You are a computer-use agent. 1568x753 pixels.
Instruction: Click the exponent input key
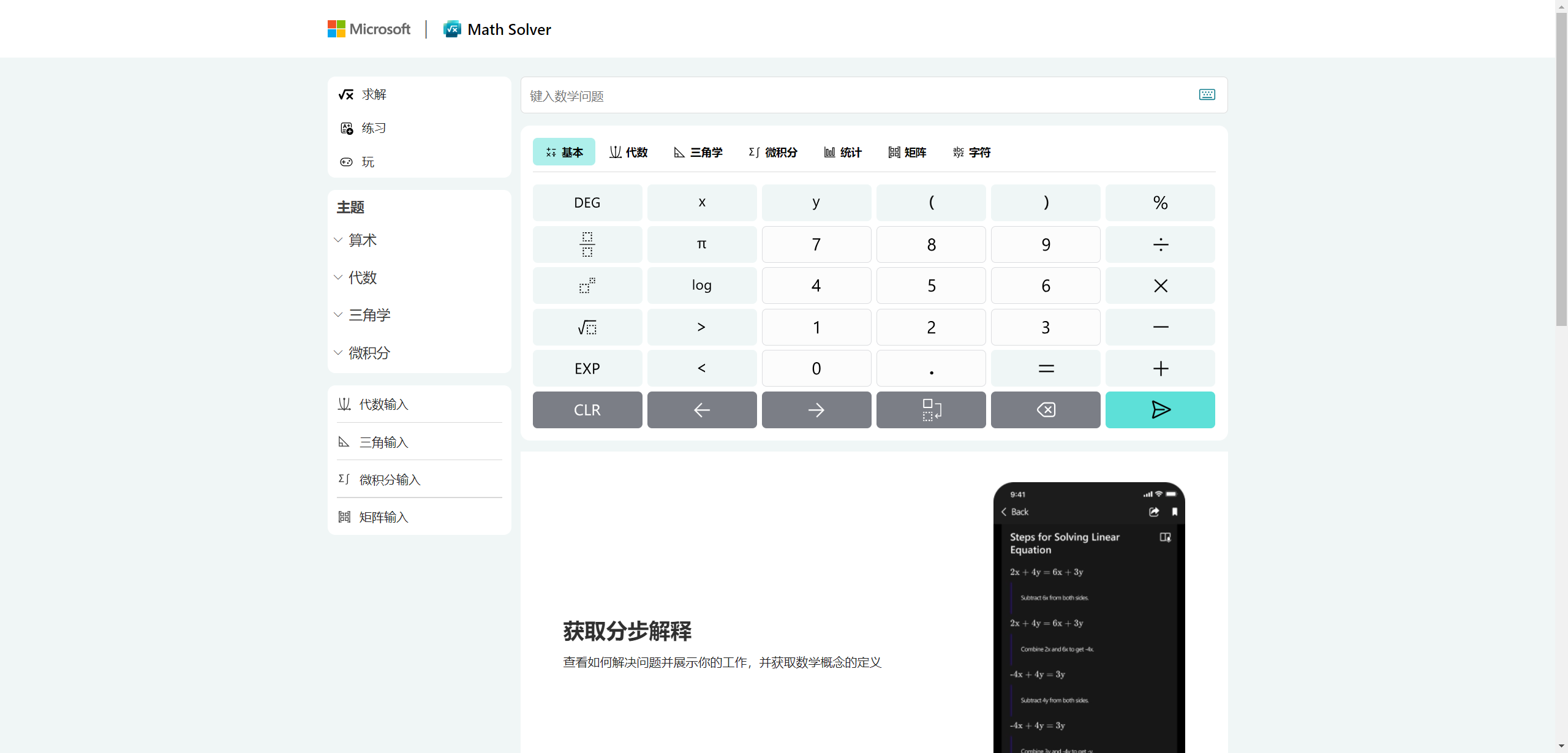point(586,285)
